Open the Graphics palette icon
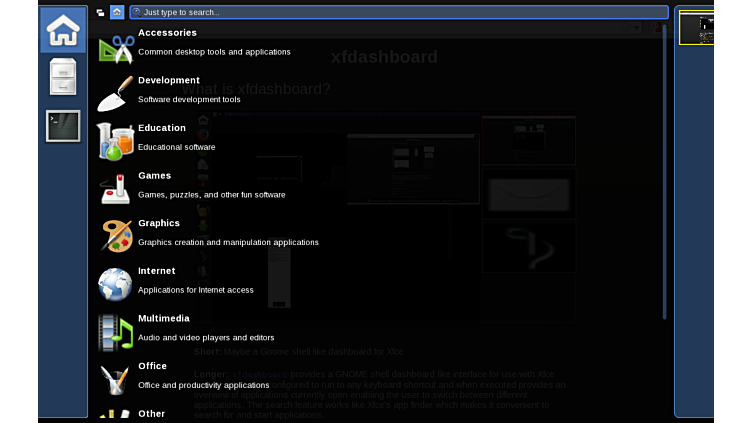Screen dimensions: 752x423 [116, 236]
